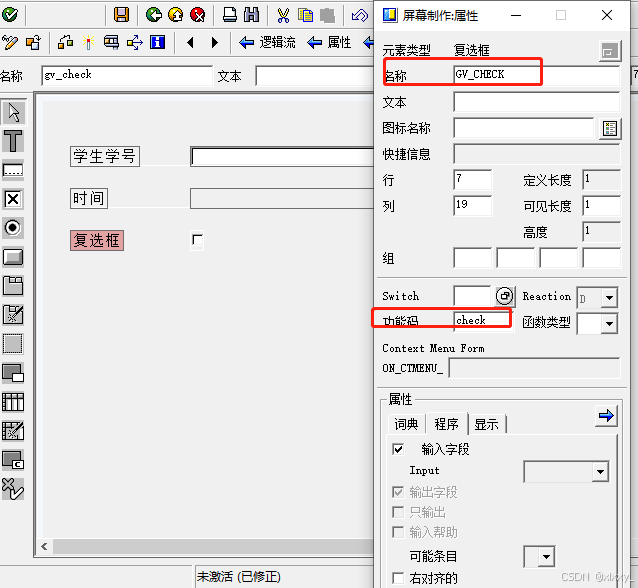The width and height of the screenshot is (638, 588).
Task: Click the green checkmark Enter icon
Action: pyautogui.click(x=10, y=15)
